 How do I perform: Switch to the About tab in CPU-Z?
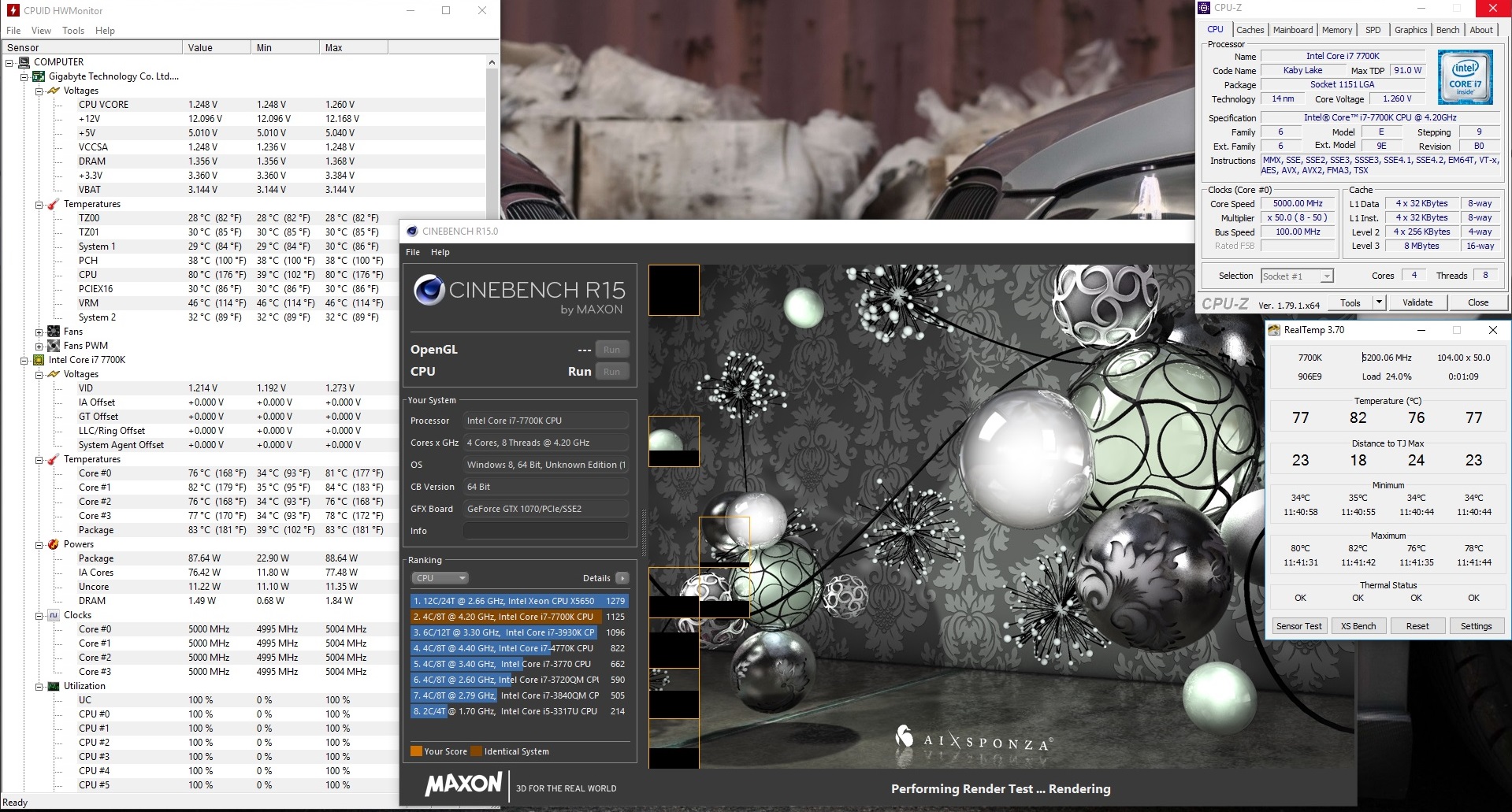point(1481,30)
